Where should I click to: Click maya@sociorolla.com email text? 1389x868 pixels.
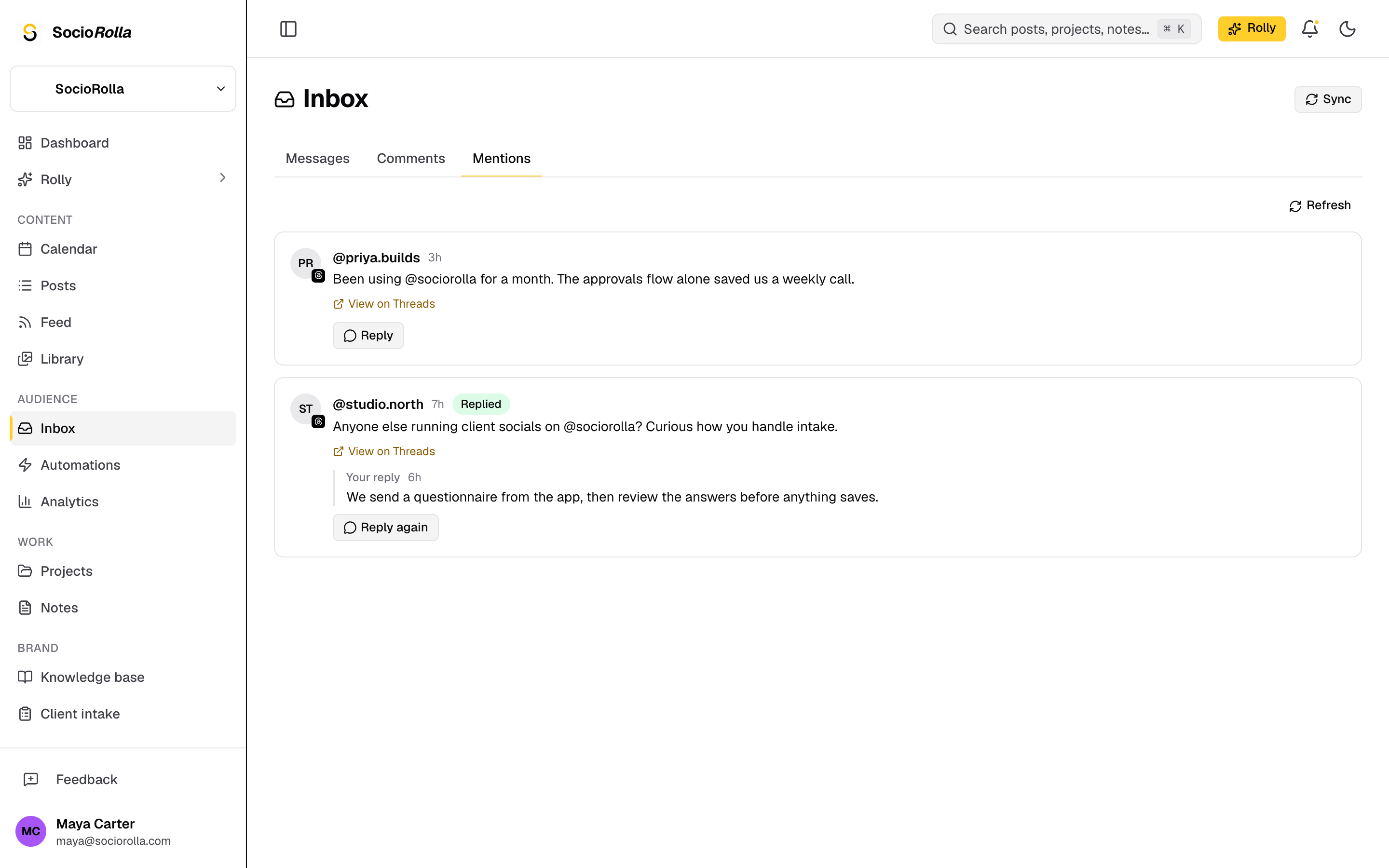pos(114,841)
